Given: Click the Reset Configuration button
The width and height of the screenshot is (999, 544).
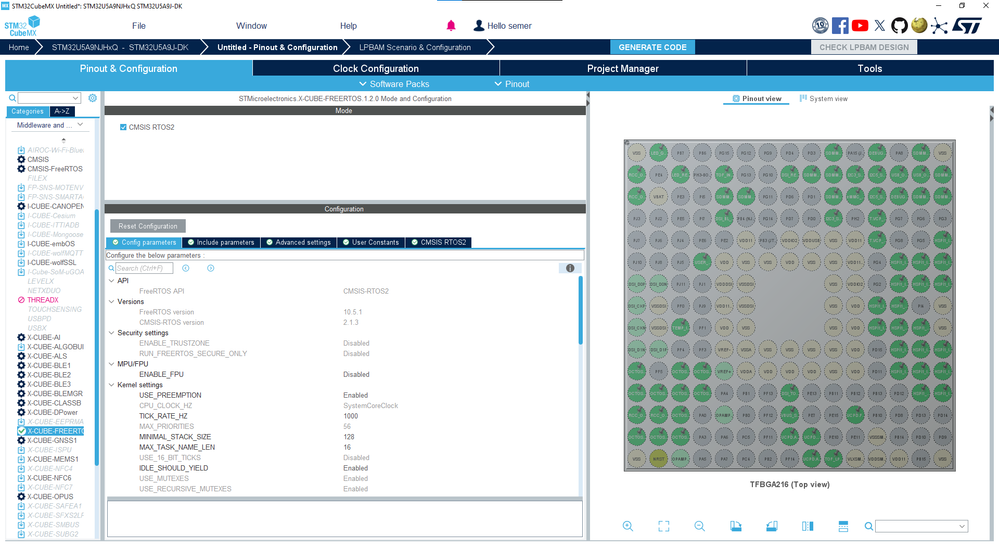Looking at the screenshot, I should point(148,226).
